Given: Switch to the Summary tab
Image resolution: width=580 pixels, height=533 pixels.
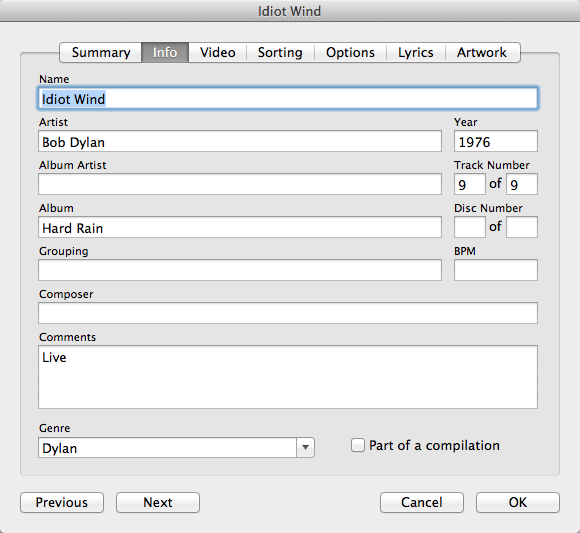Looking at the screenshot, I should pos(101,53).
